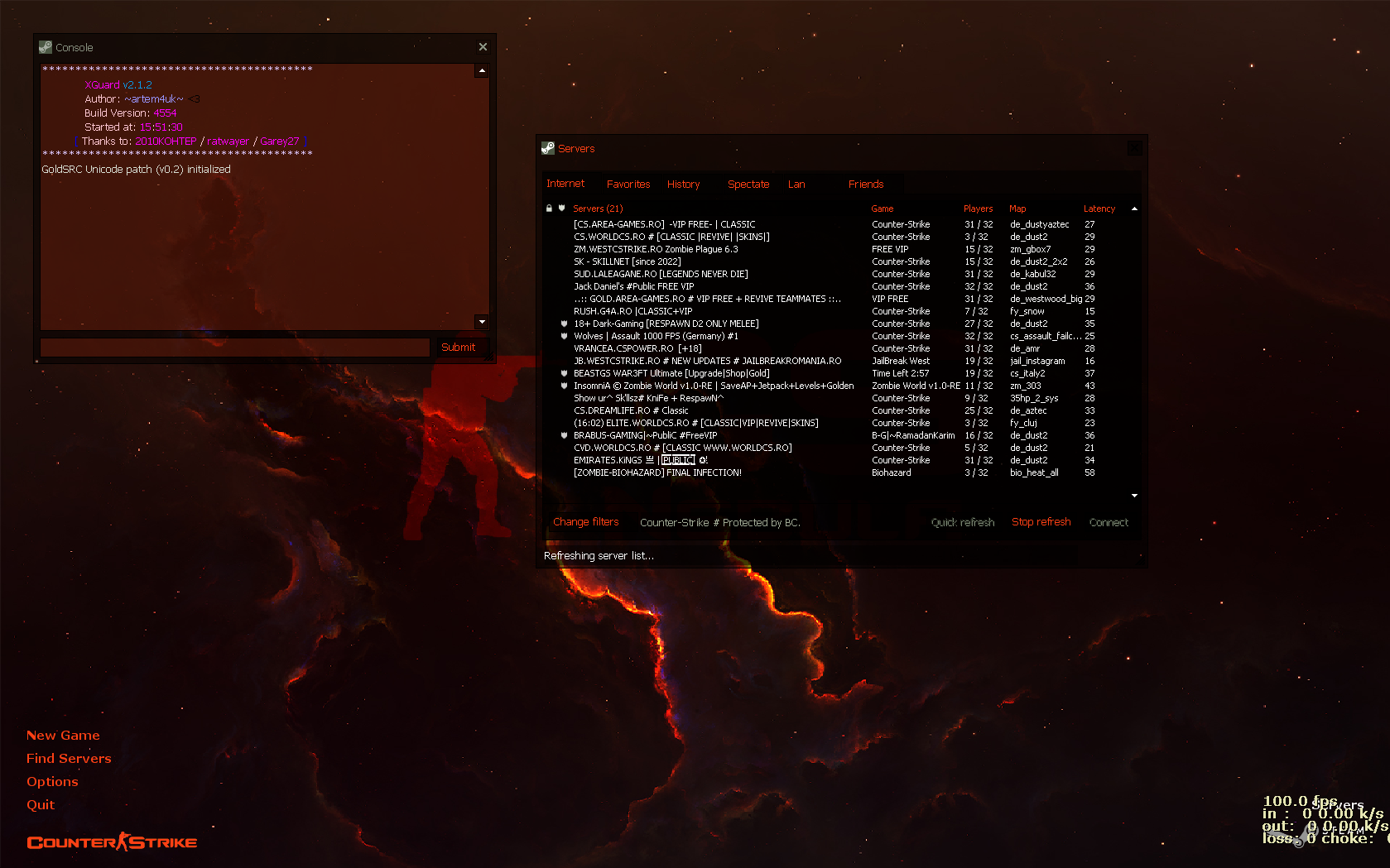Switch to the Internet tab
This screenshot has height=868, width=1390.
(565, 184)
